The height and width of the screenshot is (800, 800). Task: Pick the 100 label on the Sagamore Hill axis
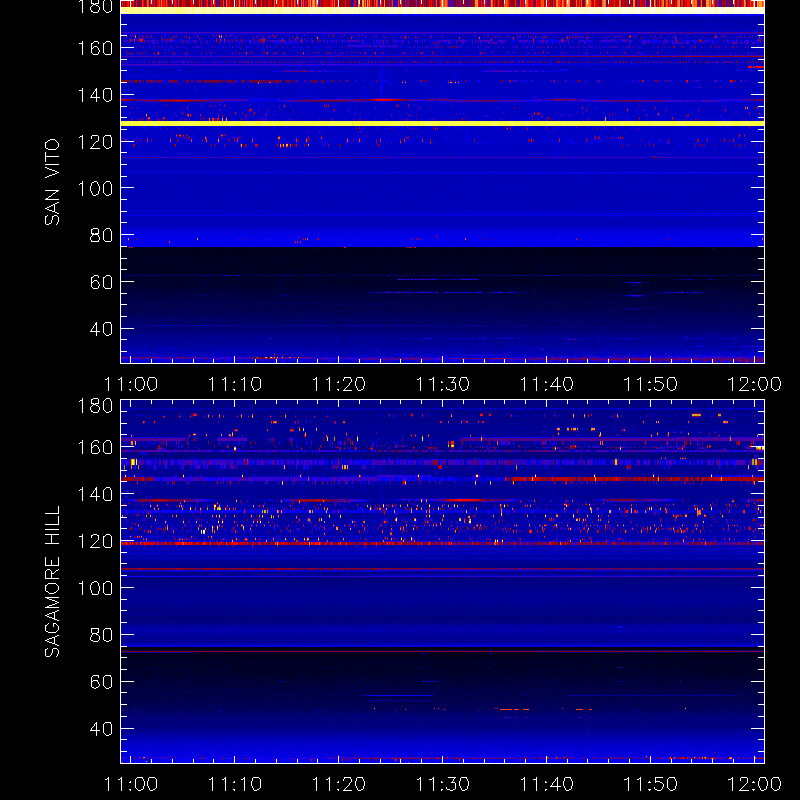click(x=95, y=588)
